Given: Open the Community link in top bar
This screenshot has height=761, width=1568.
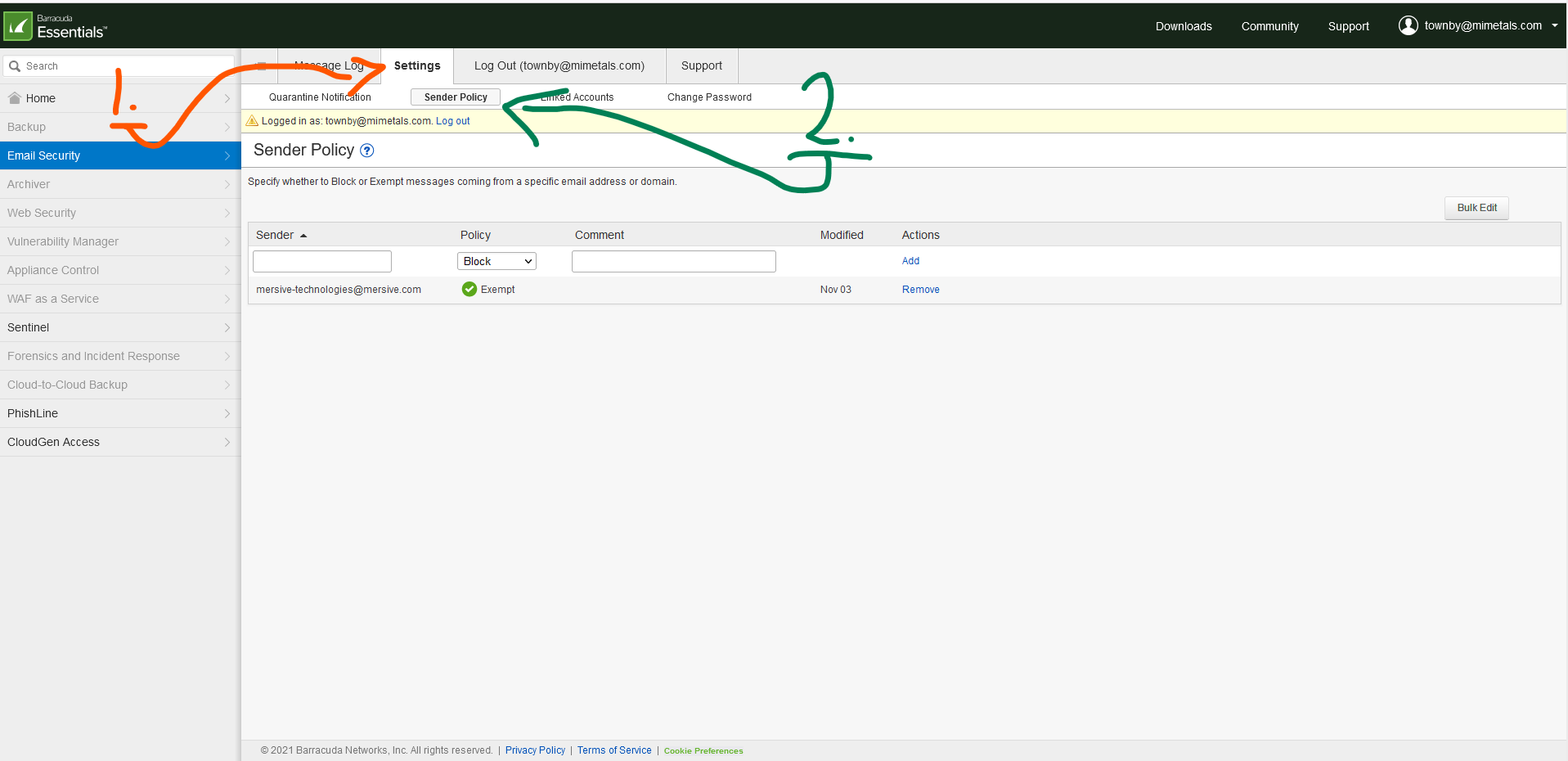Looking at the screenshot, I should 1269,26.
